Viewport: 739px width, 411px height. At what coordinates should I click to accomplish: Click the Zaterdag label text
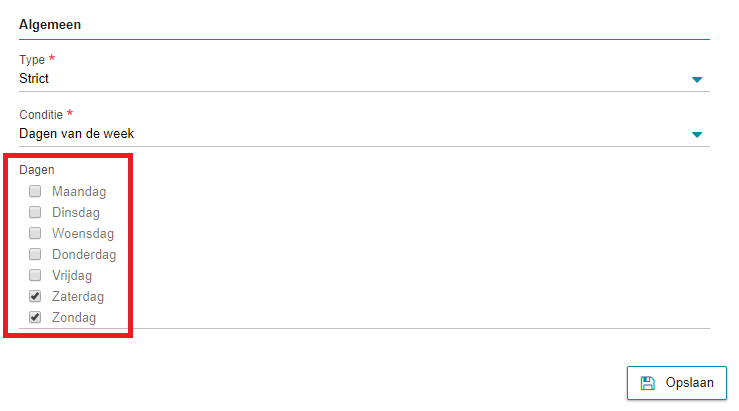(78, 296)
